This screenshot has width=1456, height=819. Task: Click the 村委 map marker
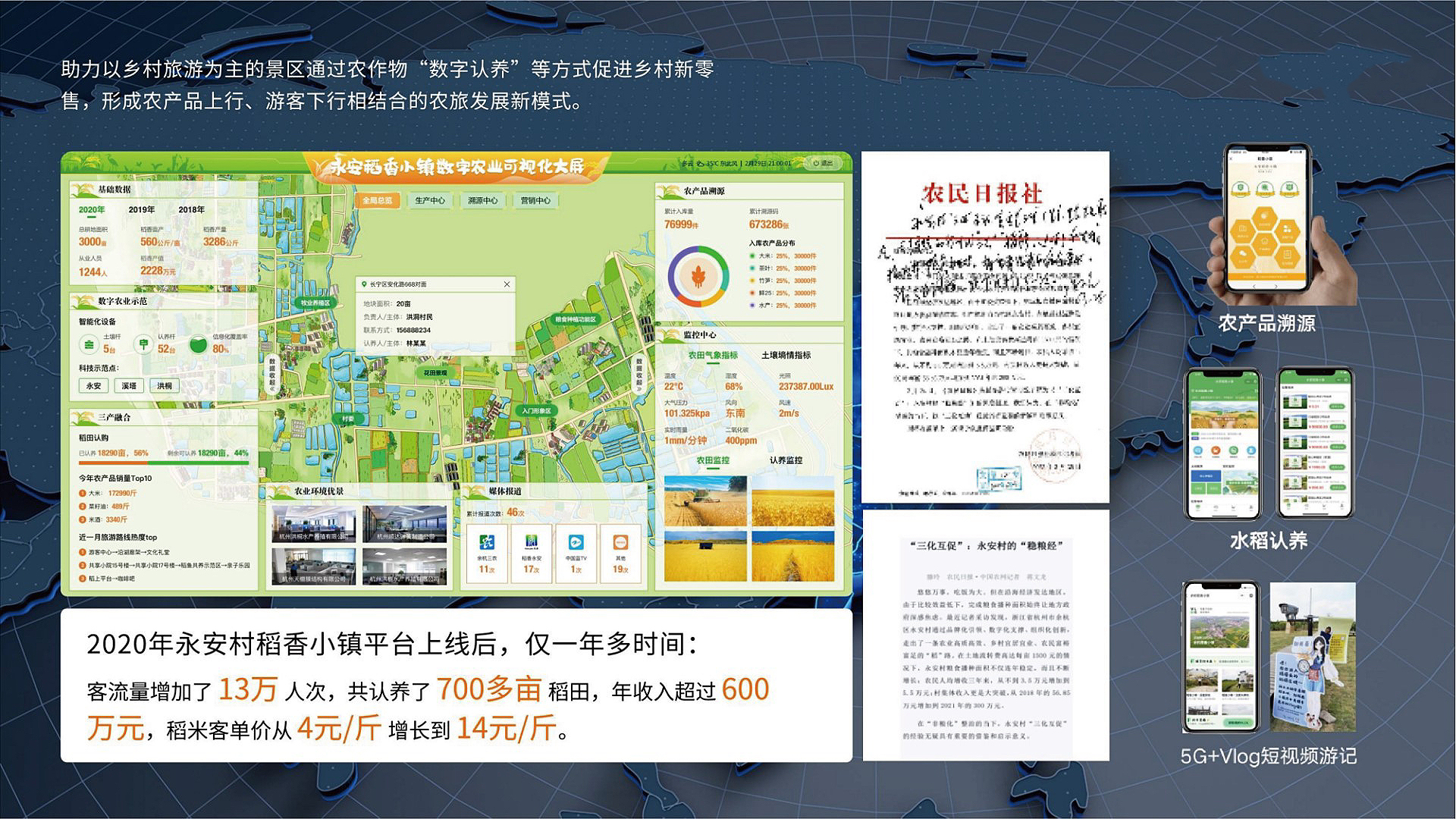click(x=348, y=419)
